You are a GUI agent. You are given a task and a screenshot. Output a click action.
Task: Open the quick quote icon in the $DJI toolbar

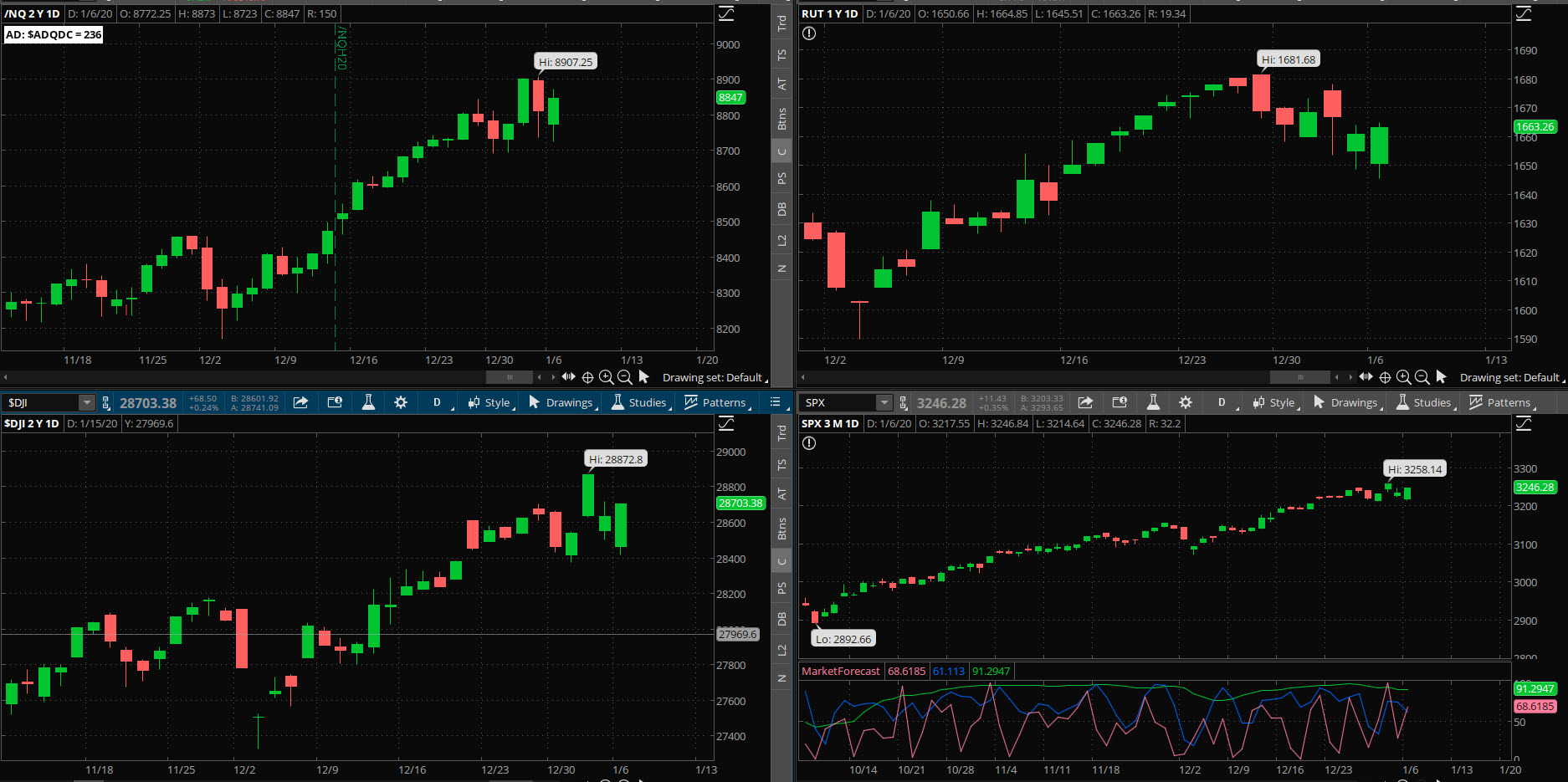335,402
